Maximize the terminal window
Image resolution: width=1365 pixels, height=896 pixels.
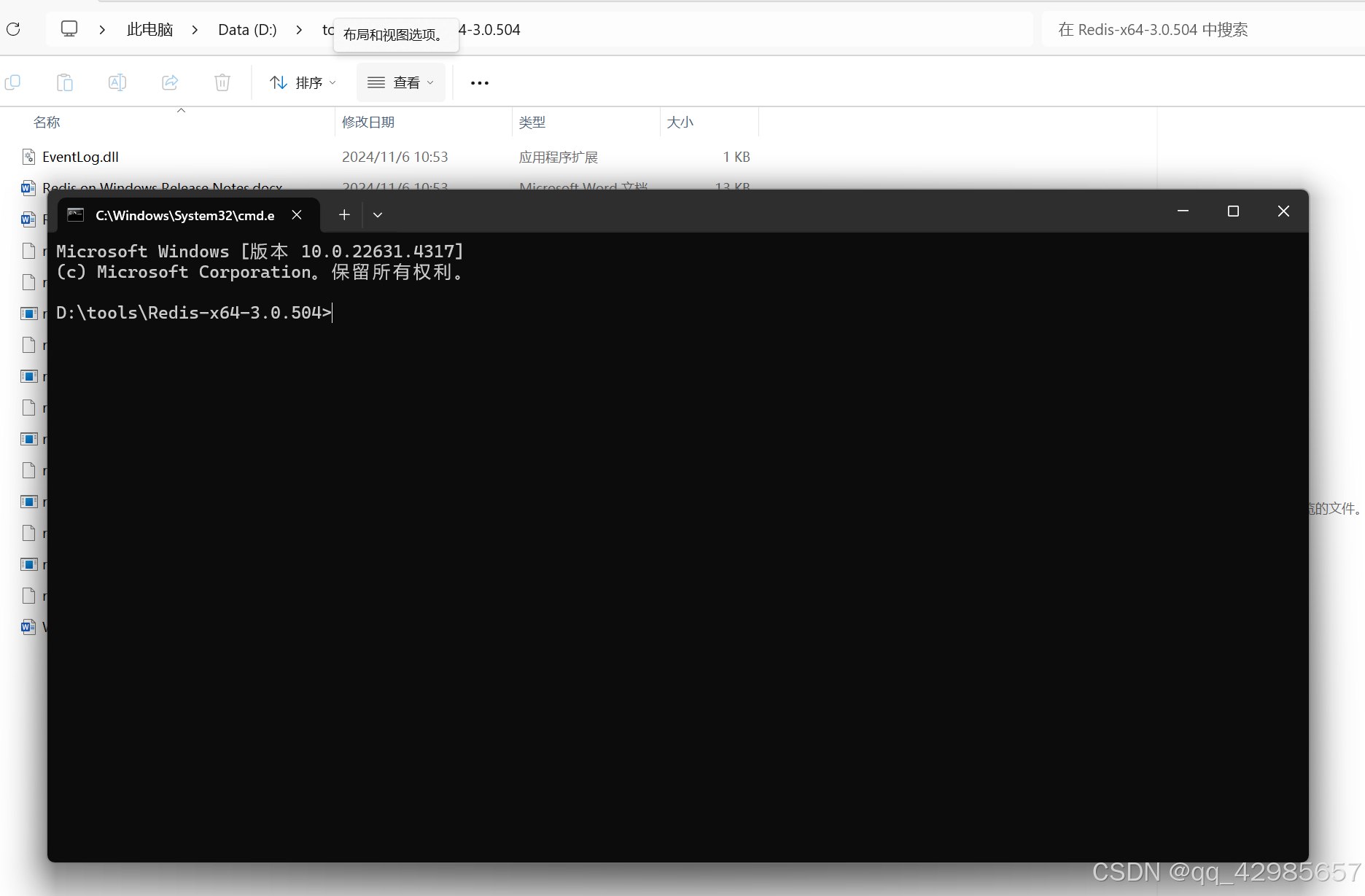click(1233, 211)
